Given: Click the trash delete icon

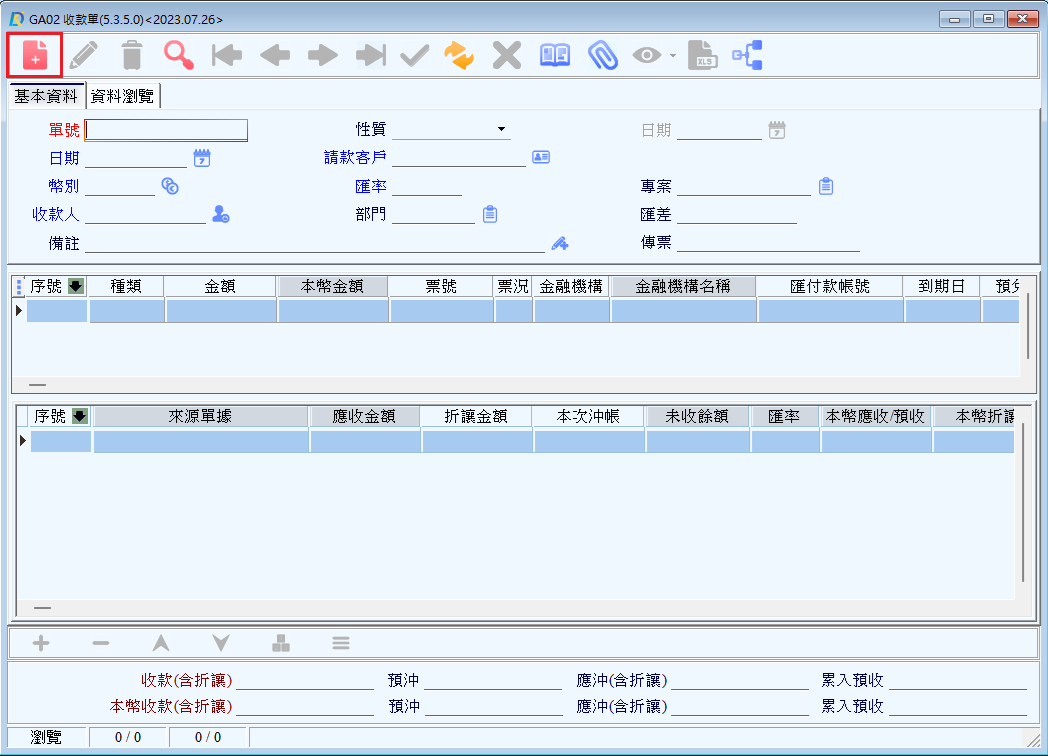Looking at the screenshot, I should pos(132,55).
